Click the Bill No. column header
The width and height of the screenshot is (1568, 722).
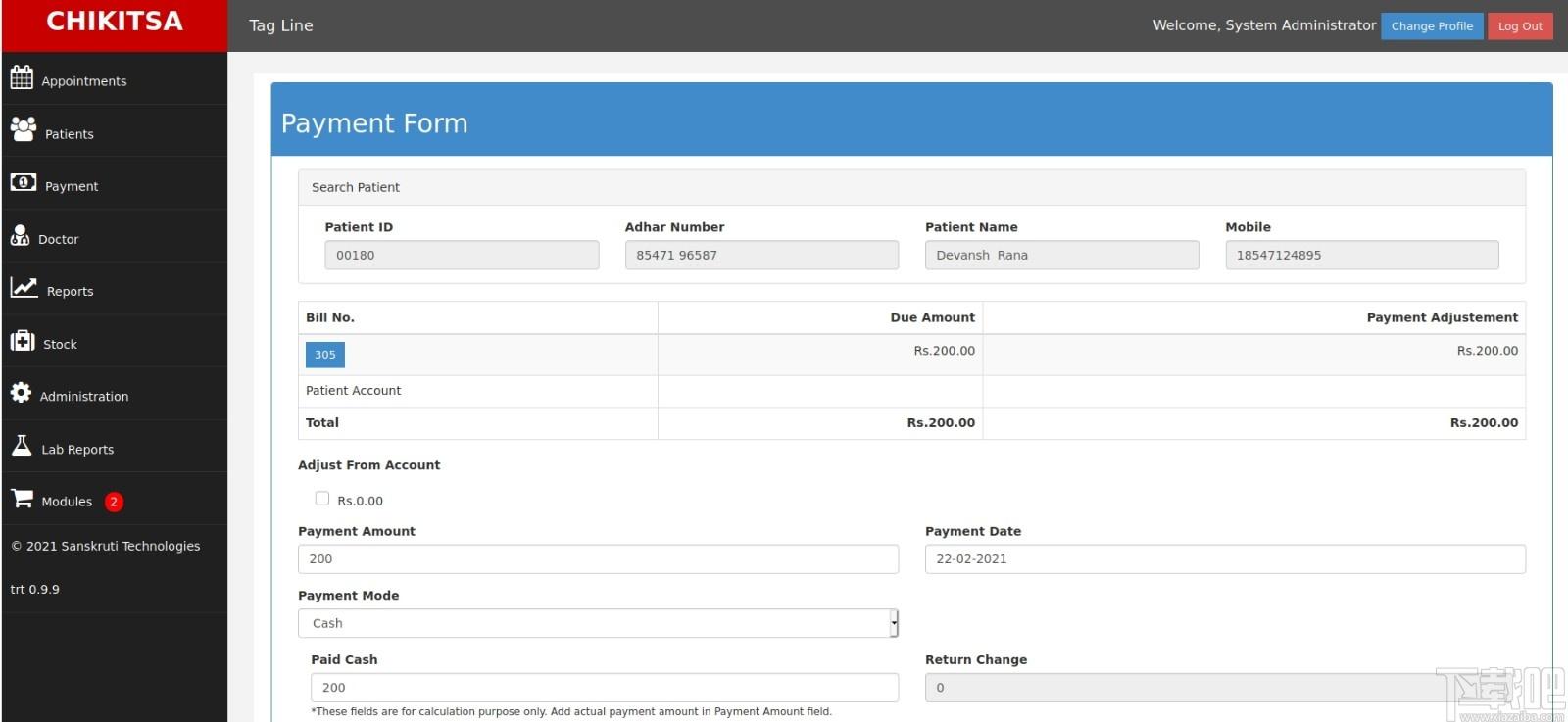pyautogui.click(x=330, y=317)
